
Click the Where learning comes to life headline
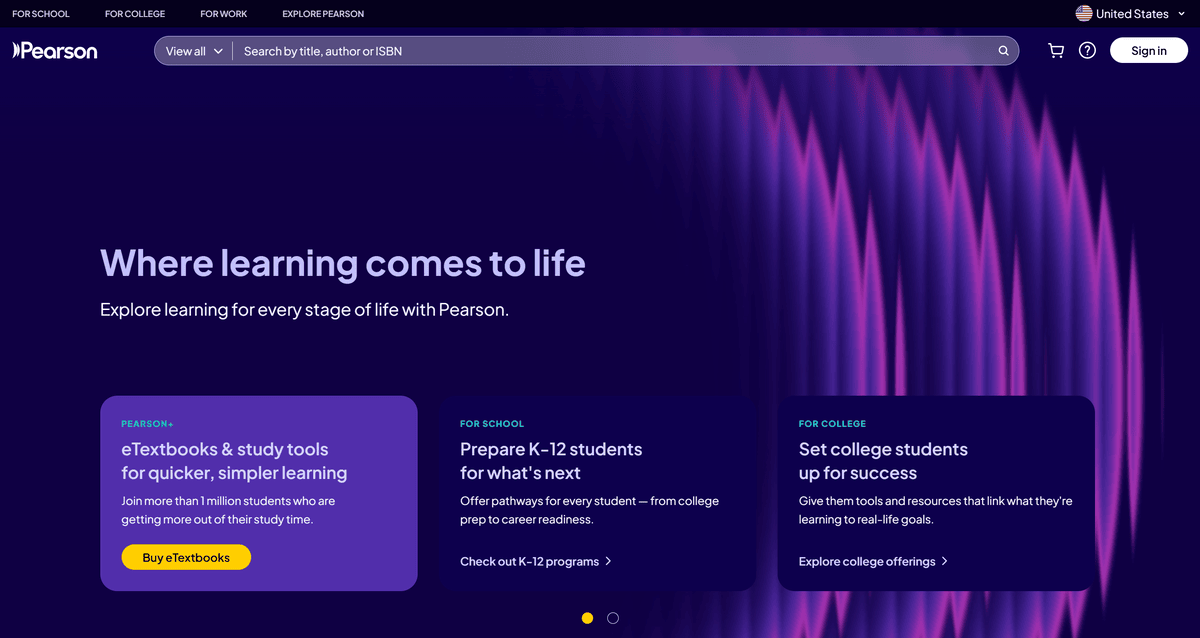(x=343, y=263)
